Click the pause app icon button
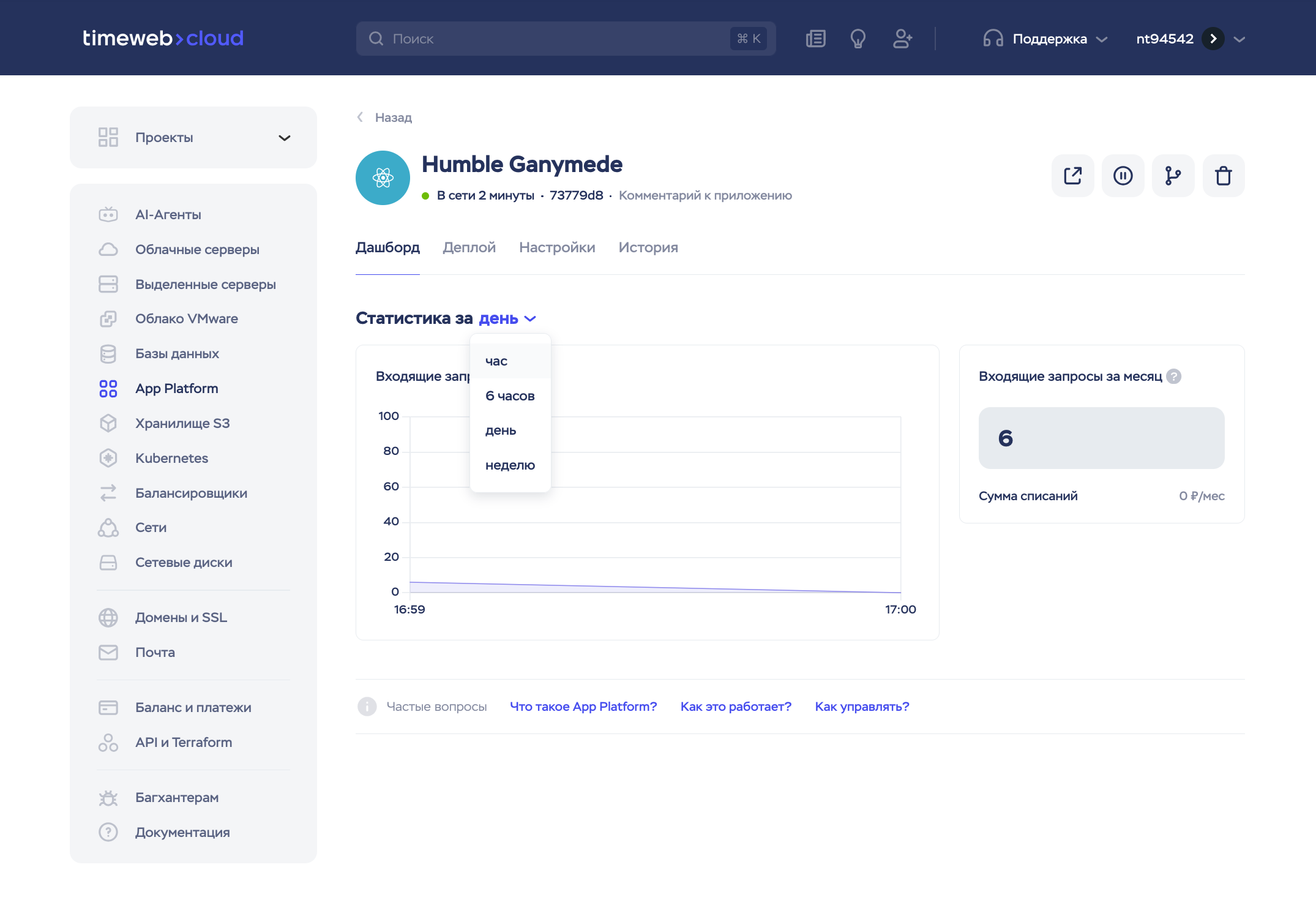Screen dimensions: 1316x900 click(x=1123, y=176)
